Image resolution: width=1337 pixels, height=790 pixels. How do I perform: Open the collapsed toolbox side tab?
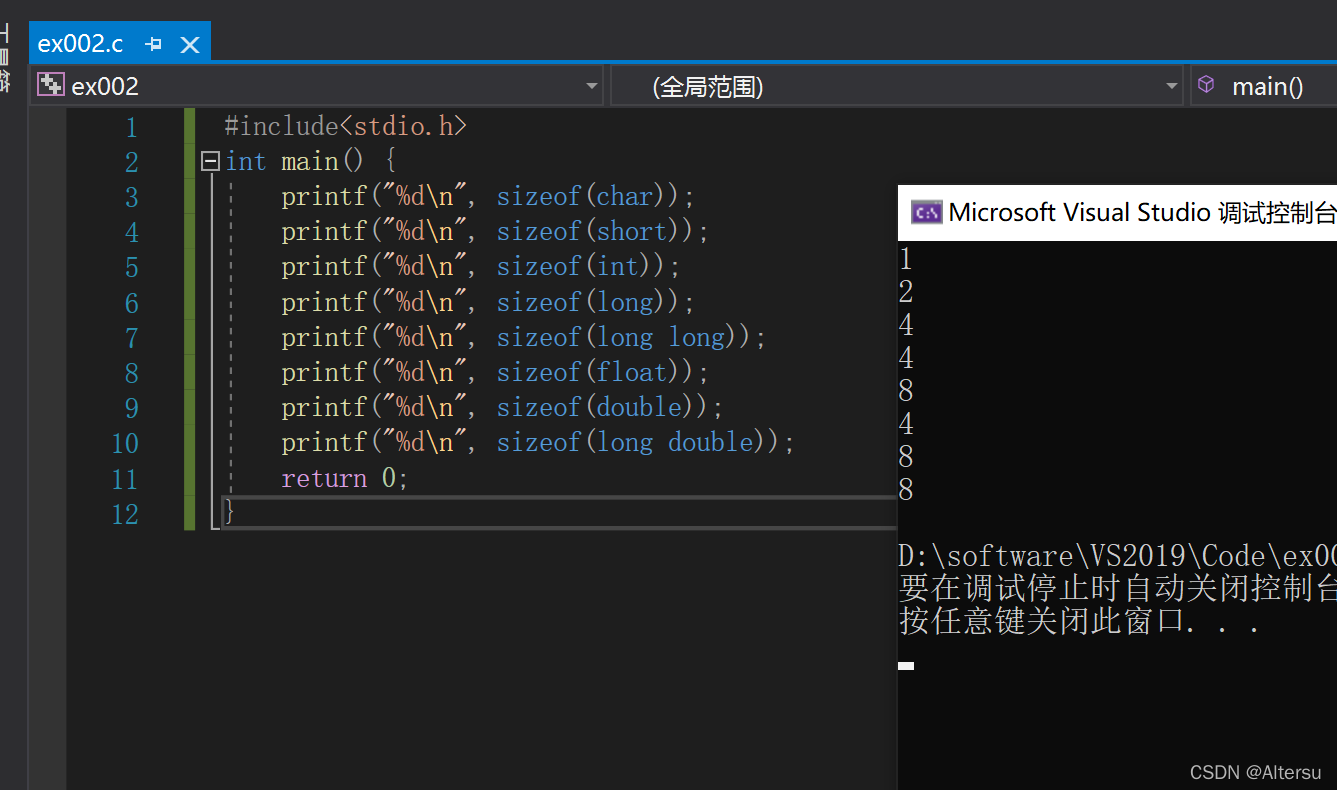tap(5, 58)
